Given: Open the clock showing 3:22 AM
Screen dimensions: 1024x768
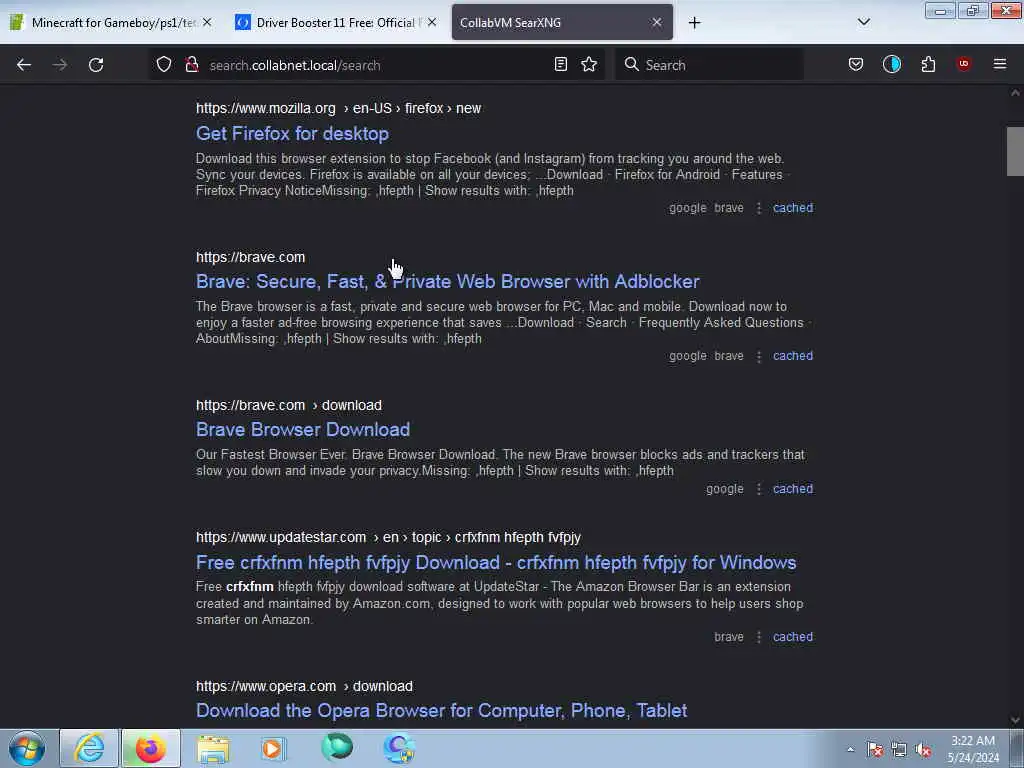Looking at the screenshot, I should (x=973, y=749).
